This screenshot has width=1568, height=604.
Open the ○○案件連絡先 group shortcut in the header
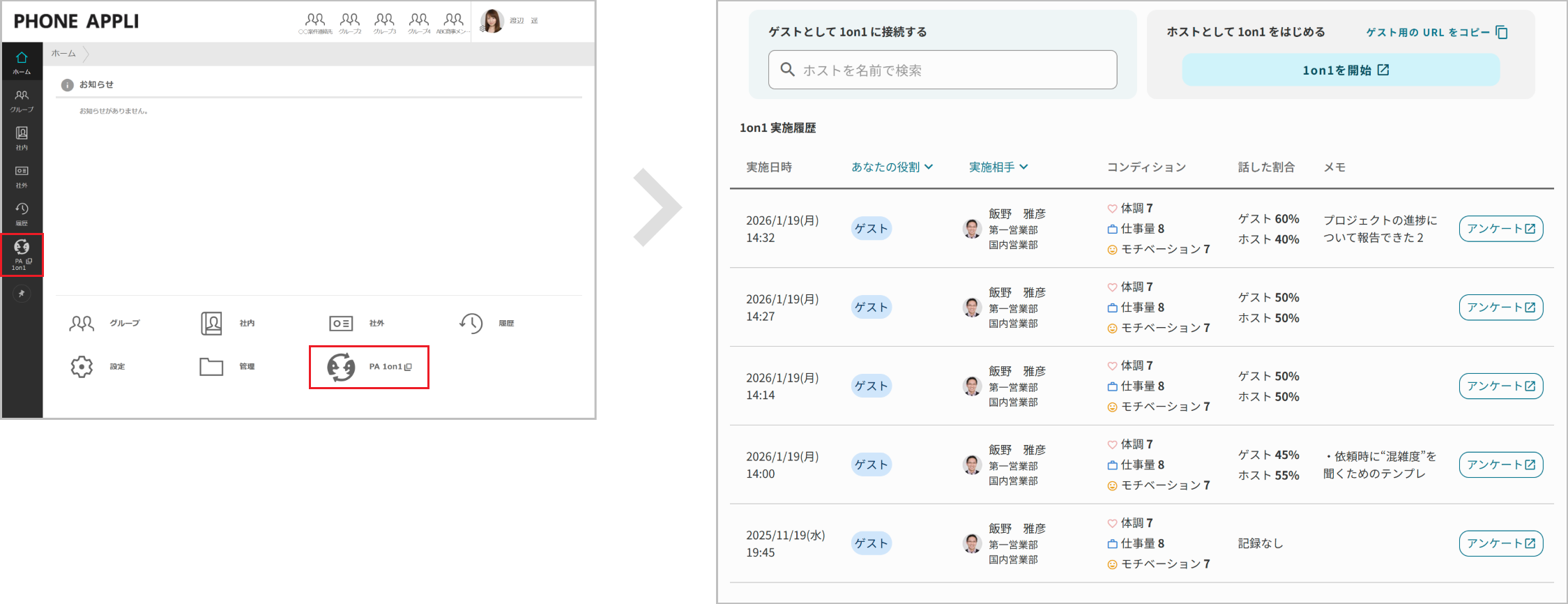(315, 23)
